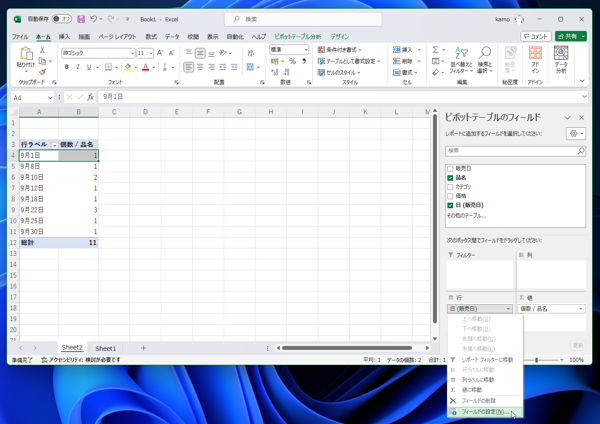Switch to the Sheet1 tab
Viewport: 600px width, 424px height.
105,348
